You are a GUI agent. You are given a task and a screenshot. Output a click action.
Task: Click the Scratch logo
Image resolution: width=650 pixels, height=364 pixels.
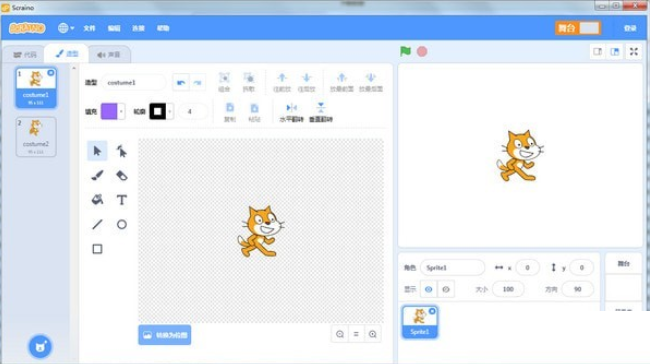point(27,28)
